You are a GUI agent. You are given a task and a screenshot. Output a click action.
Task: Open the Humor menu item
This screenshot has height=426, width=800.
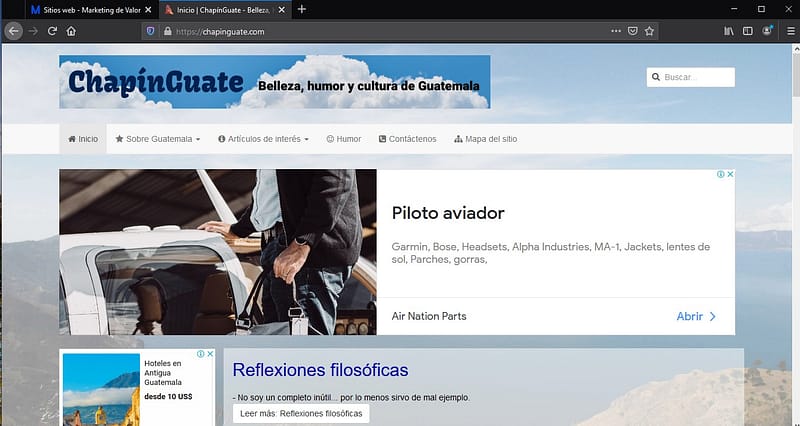tap(343, 139)
